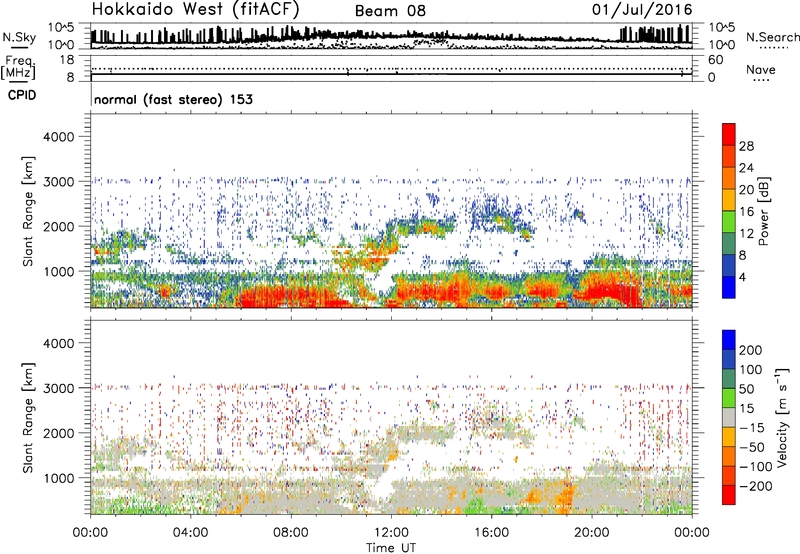Click the blue bottom segment of power colorbar

coord(729,287)
